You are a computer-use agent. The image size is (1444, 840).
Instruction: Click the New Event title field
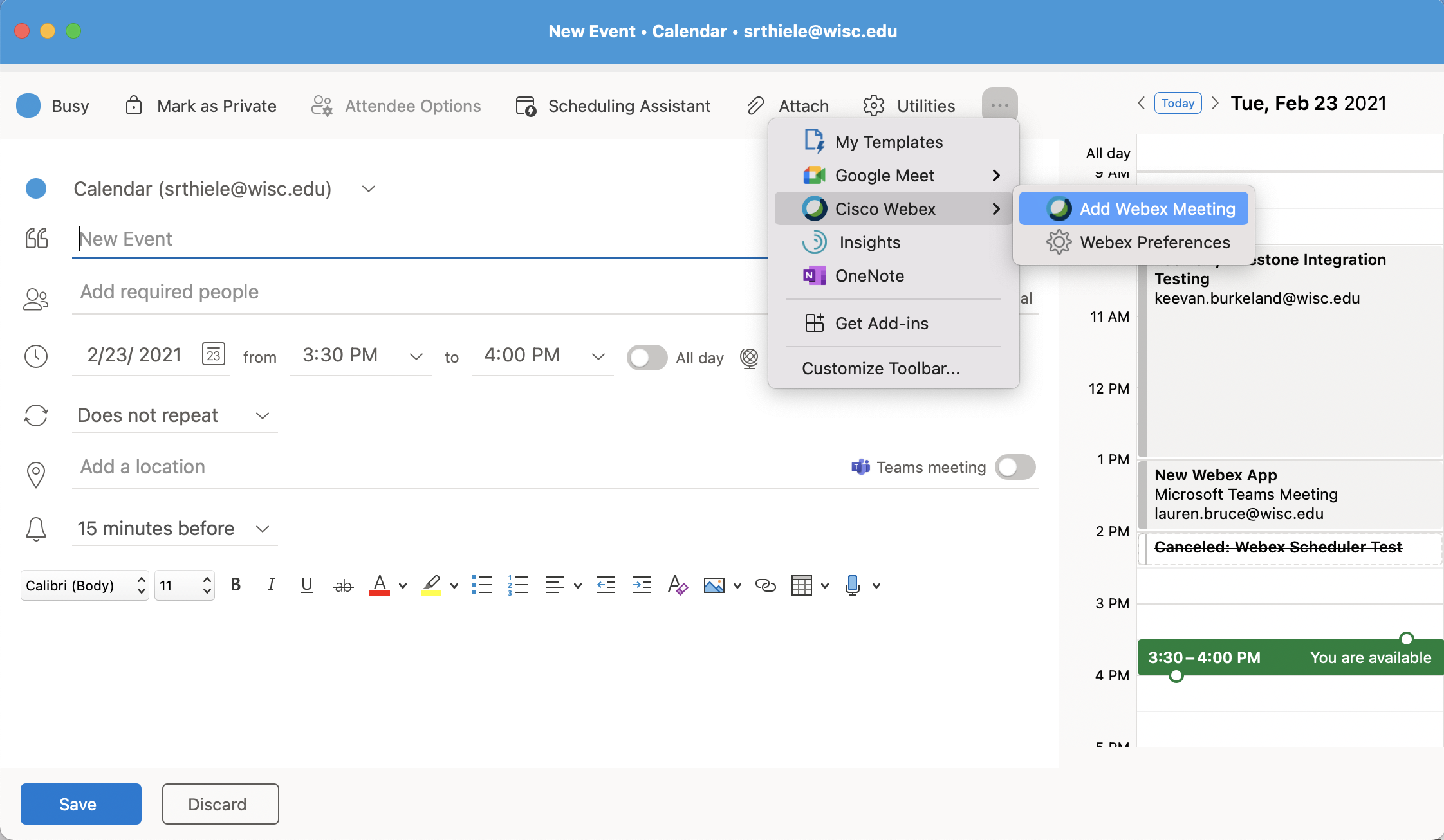tap(420, 239)
